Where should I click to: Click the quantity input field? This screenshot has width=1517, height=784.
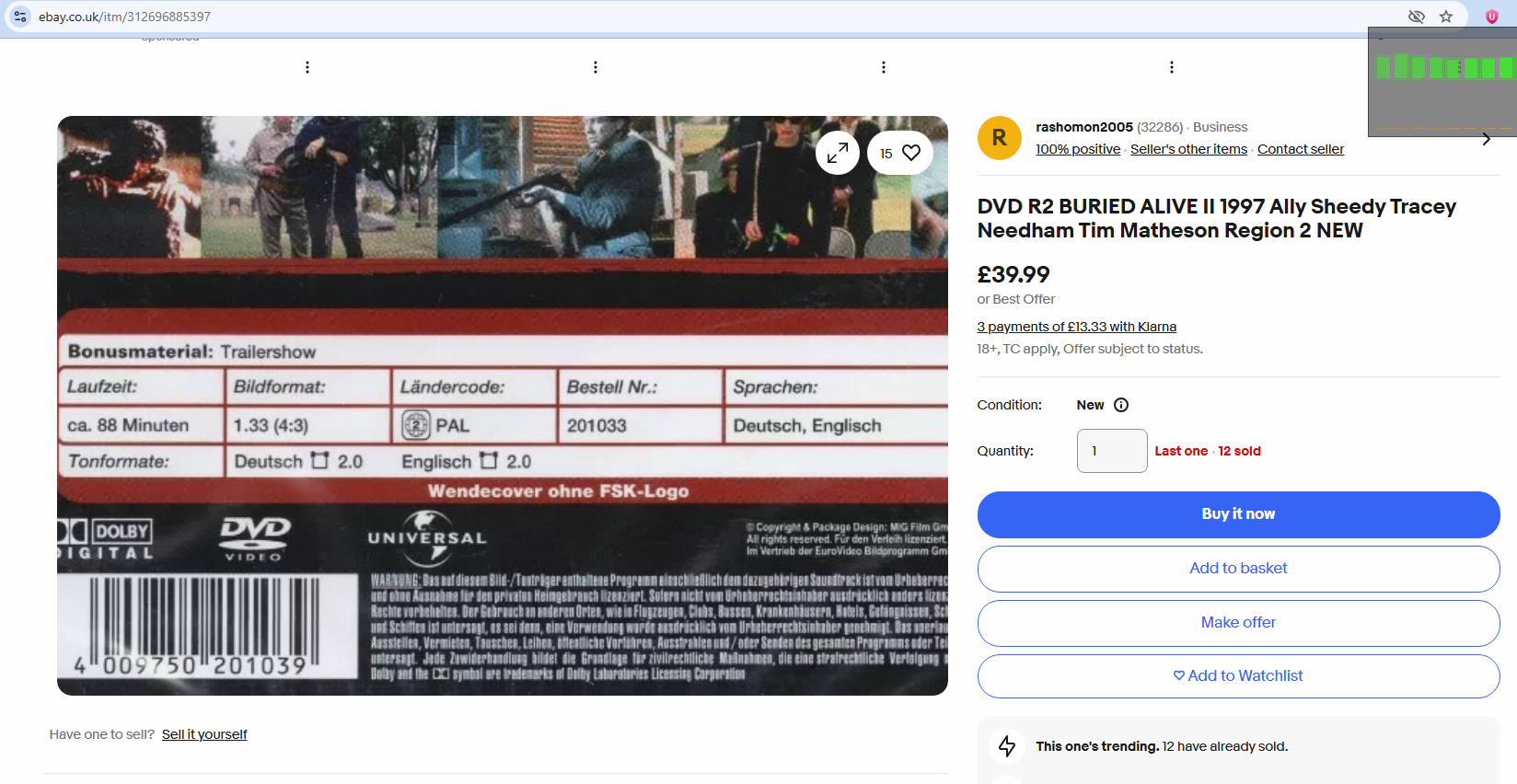(1112, 451)
